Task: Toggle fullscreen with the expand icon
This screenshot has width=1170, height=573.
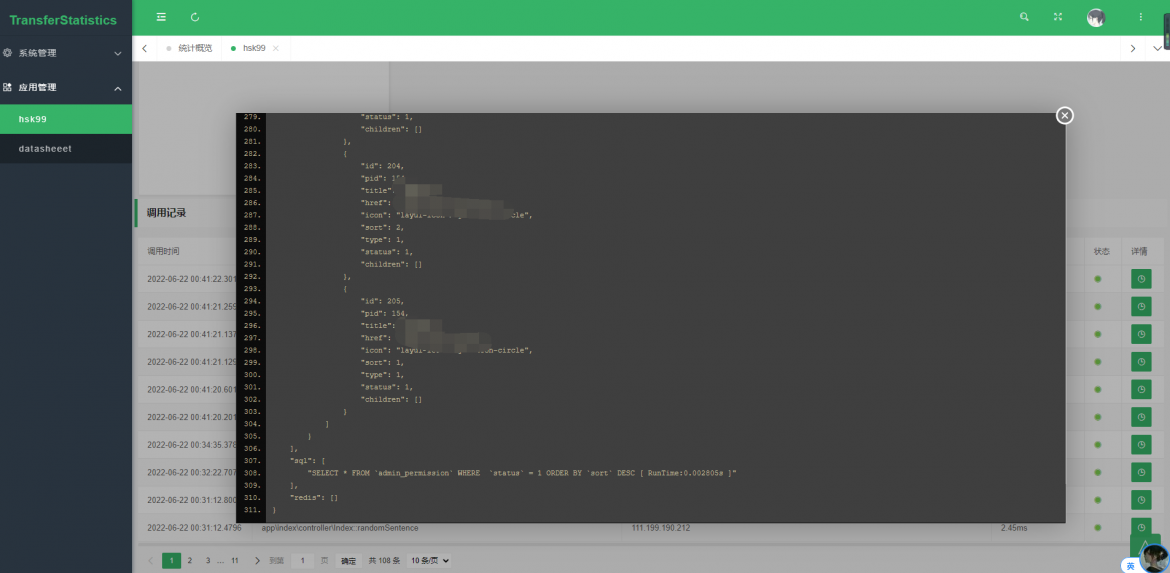Action: (x=1057, y=16)
